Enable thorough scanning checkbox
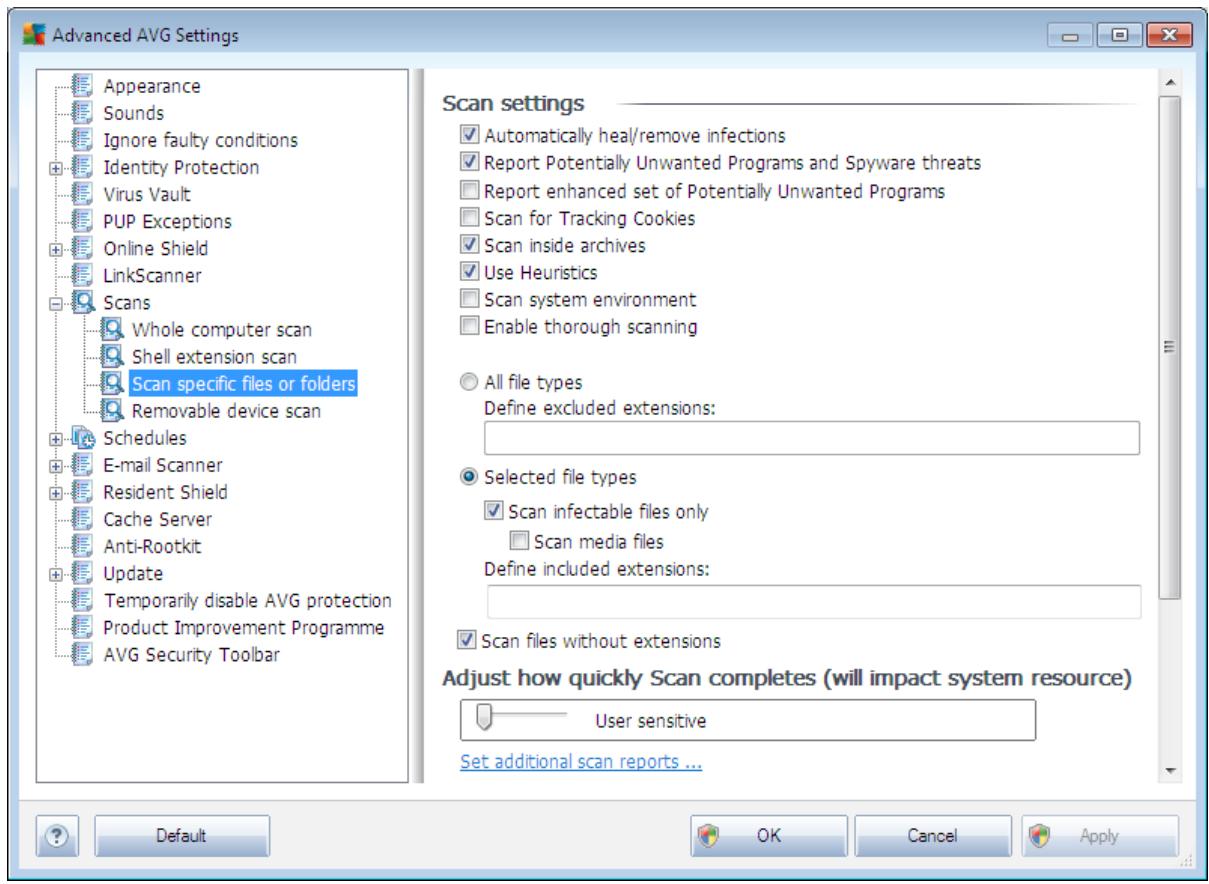The height and width of the screenshot is (884, 1209). (x=469, y=326)
